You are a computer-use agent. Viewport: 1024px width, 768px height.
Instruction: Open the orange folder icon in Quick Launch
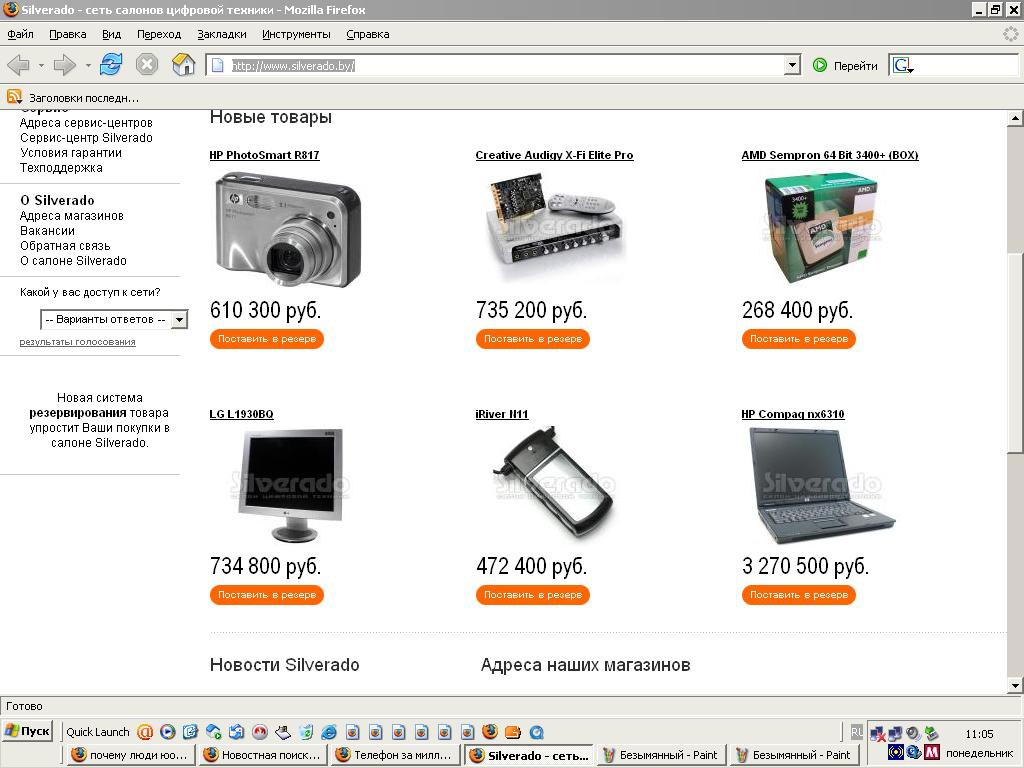tap(513, 732)
